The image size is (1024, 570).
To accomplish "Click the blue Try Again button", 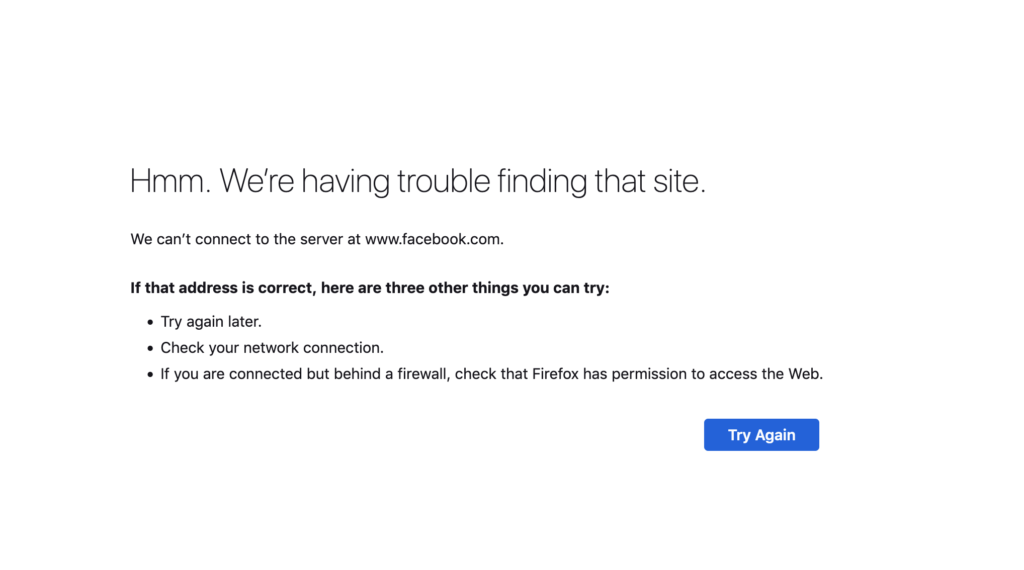I will (x=761, y=435).
